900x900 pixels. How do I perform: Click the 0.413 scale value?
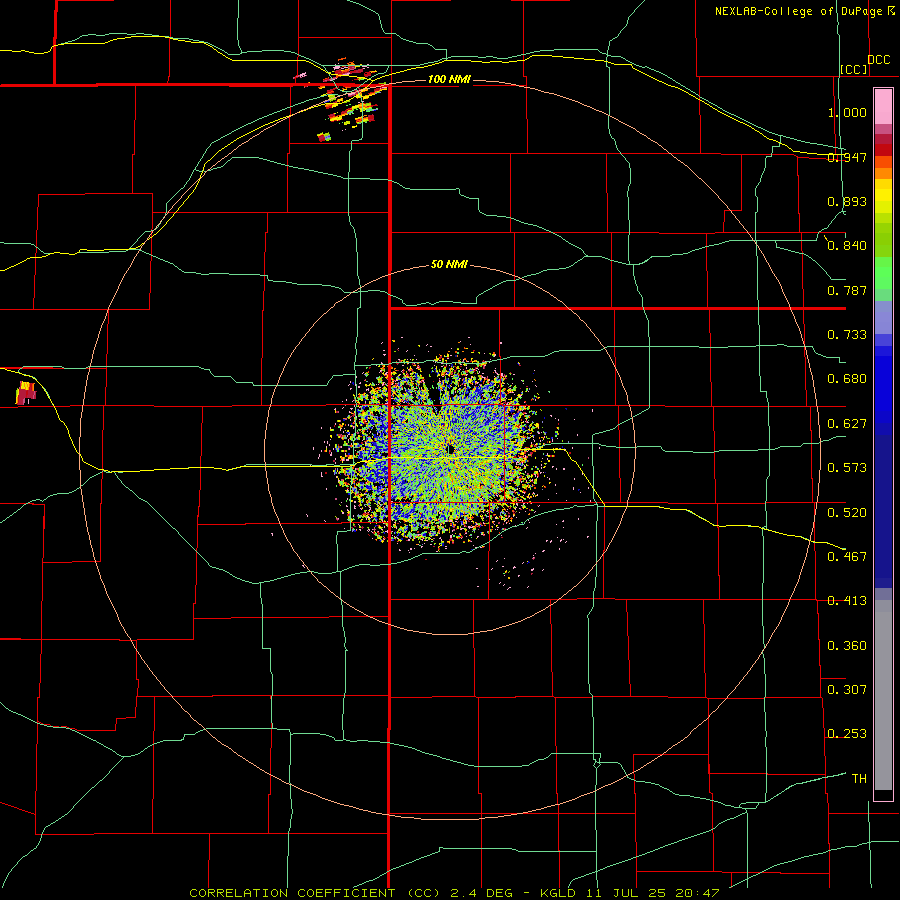(847, 601)
